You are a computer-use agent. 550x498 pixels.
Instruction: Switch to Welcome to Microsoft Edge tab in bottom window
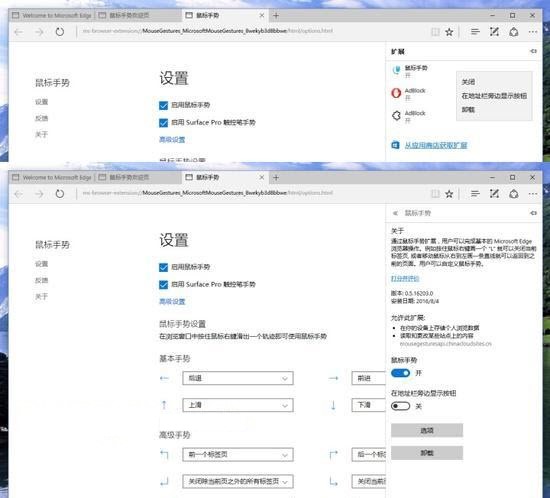[x=52, y=177]
